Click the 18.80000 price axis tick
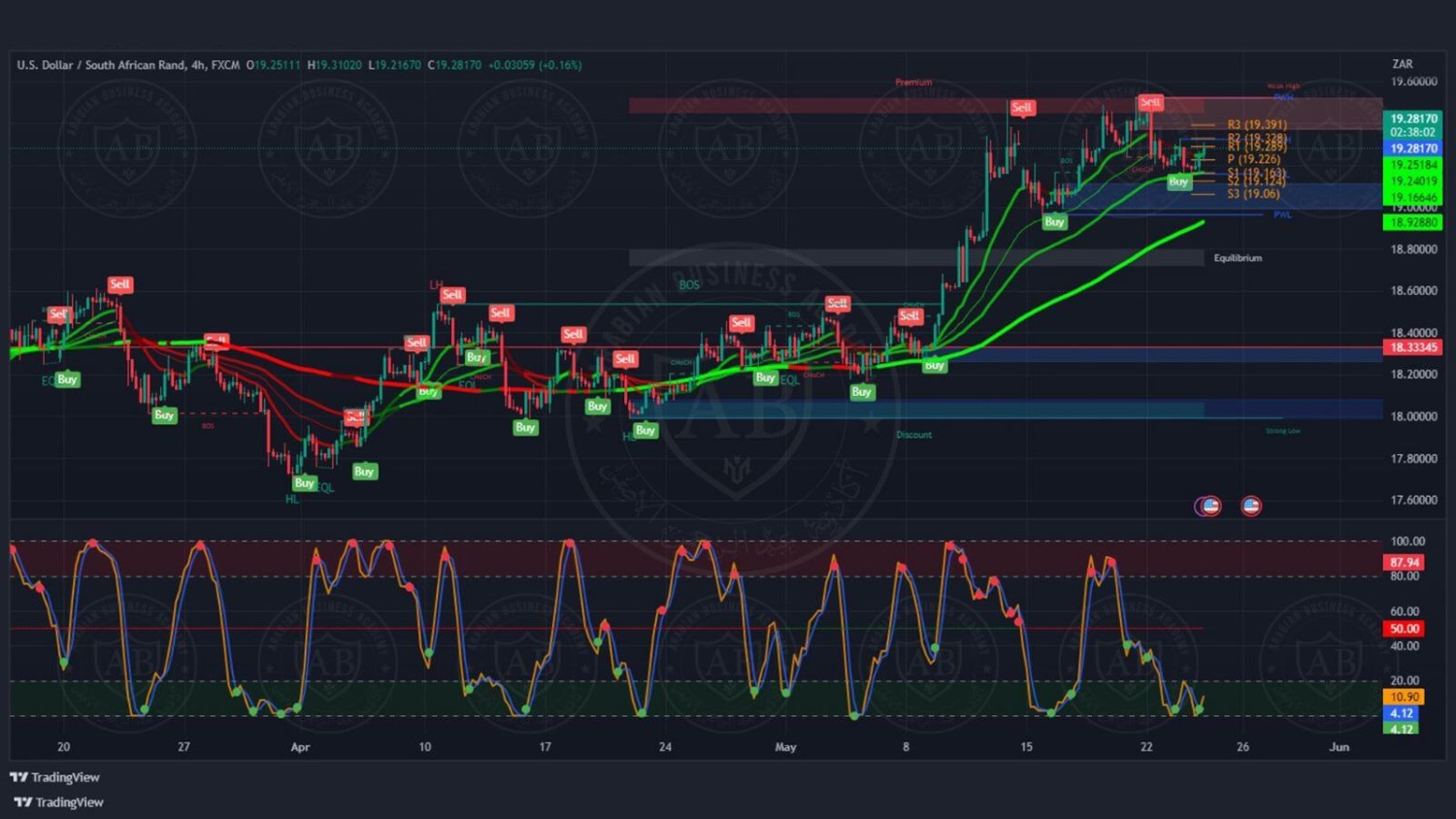The width and height of the screenshot is (1456, 819). click(1414, 249)
